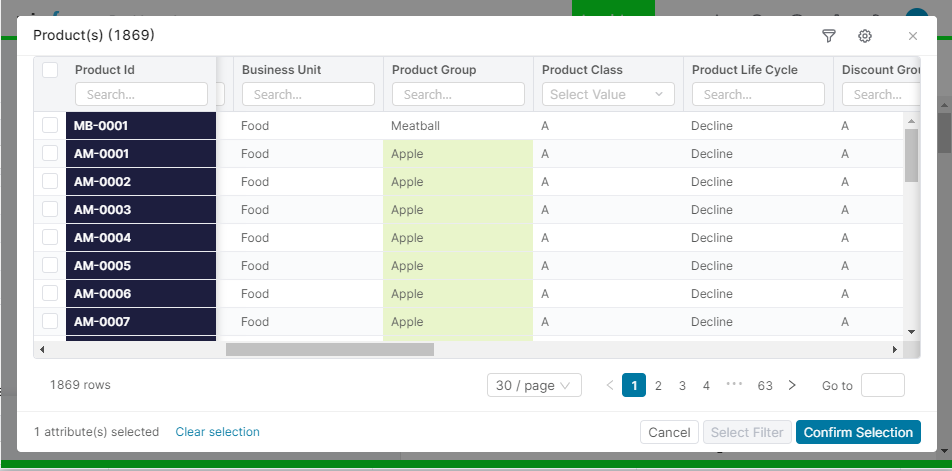Expand the ellipsis to jump pages
This screenshot has width=952, height=471.
pyautogui.click(x=734, y=385)
